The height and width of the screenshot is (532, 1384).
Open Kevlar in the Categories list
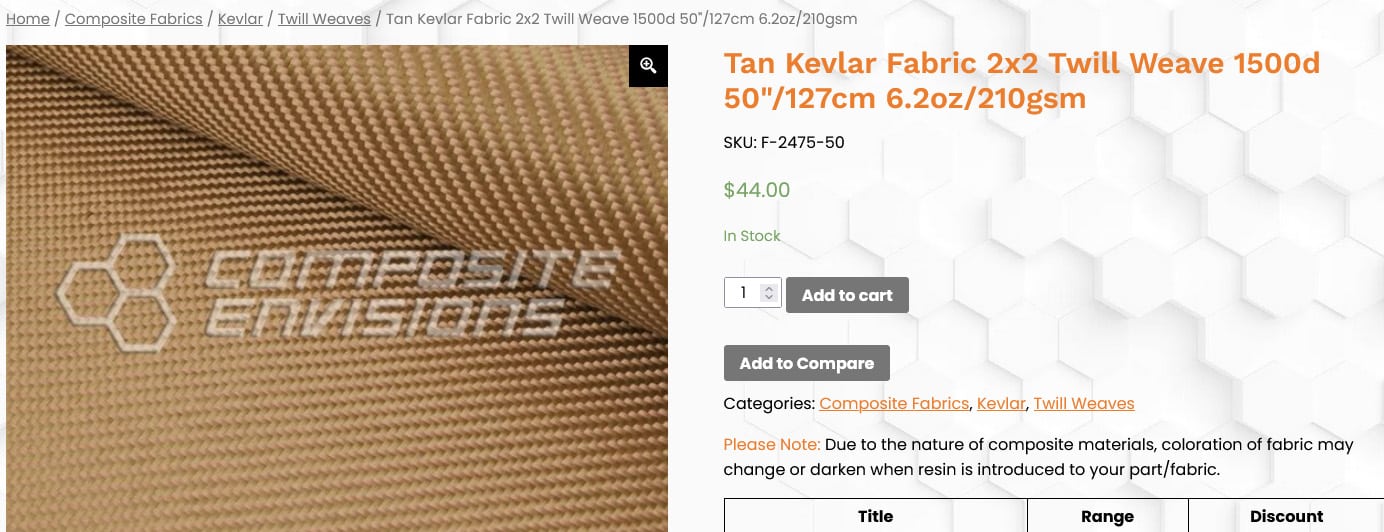[1001, 404]
